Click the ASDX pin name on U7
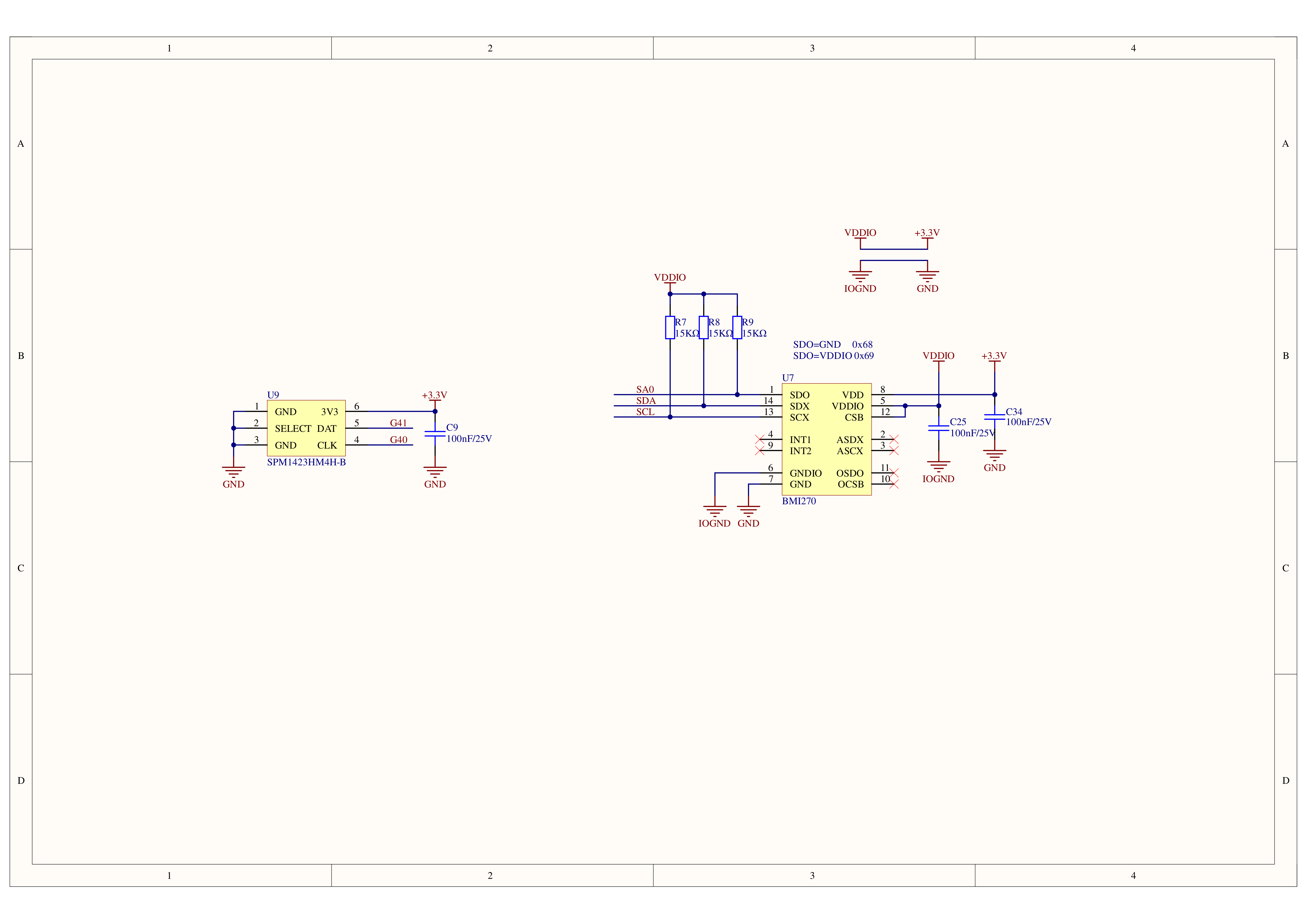Viewport: 1308px width, 924px height. tap(850, 440)
